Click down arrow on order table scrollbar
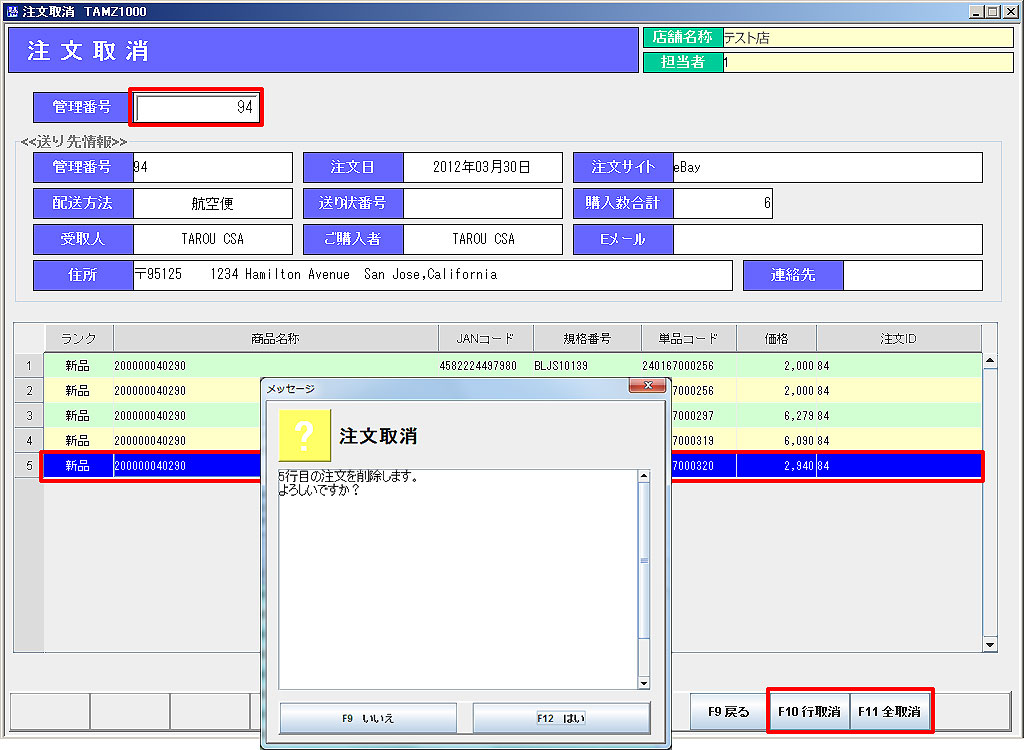The width and height of the screenshot is (1024, 750). 990,645
